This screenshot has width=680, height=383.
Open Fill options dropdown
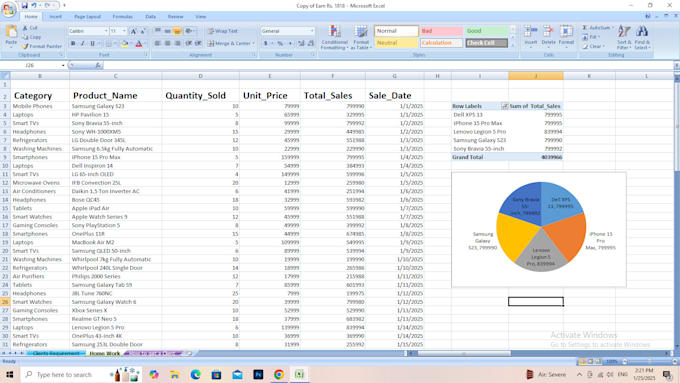(591, 37)
